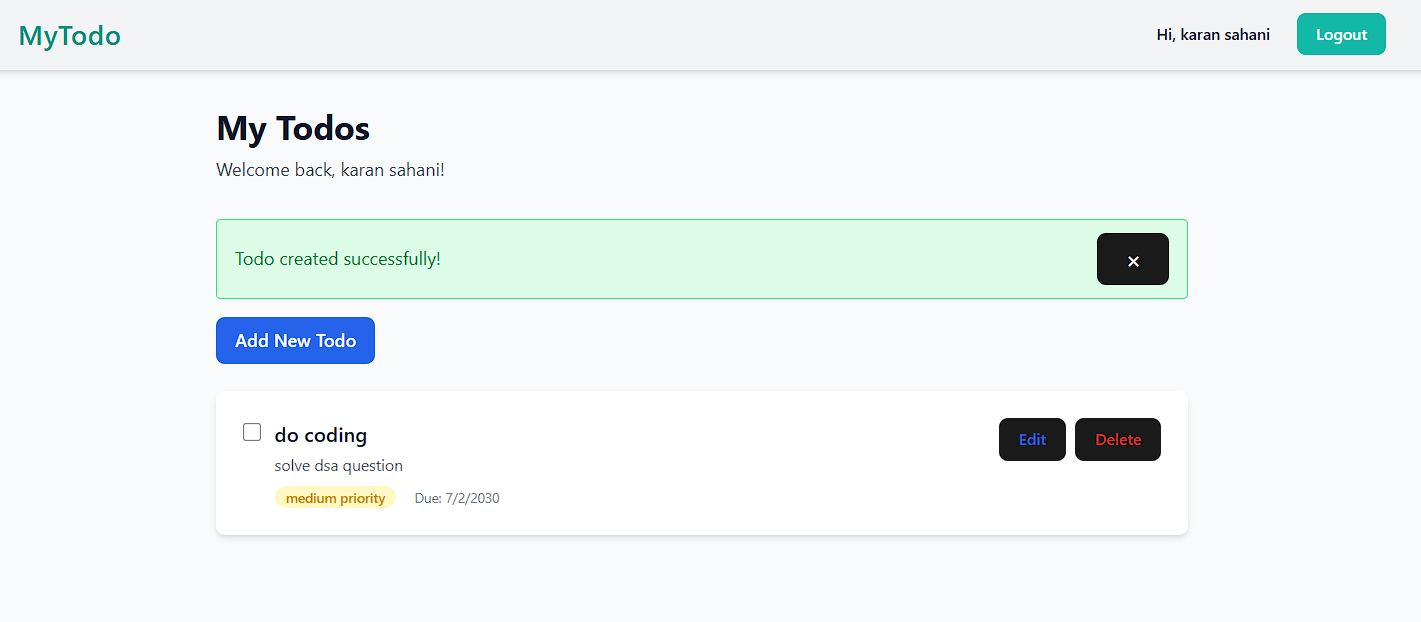Click the Todo created successfully message
The image size is (1421, 622).
coord(335,258)
